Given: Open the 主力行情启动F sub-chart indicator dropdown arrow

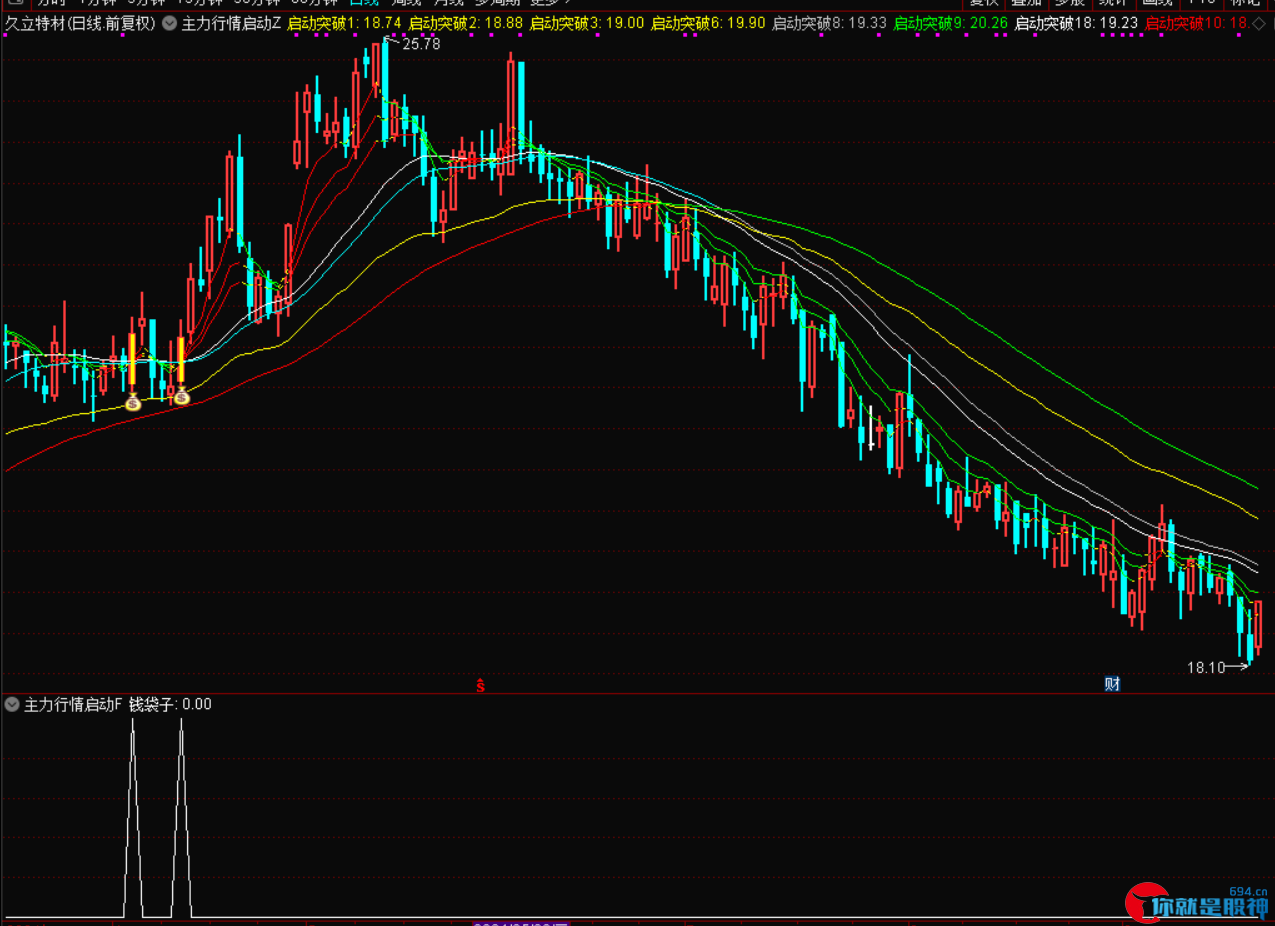Looking at the screenshot, I should coord(12,704).
